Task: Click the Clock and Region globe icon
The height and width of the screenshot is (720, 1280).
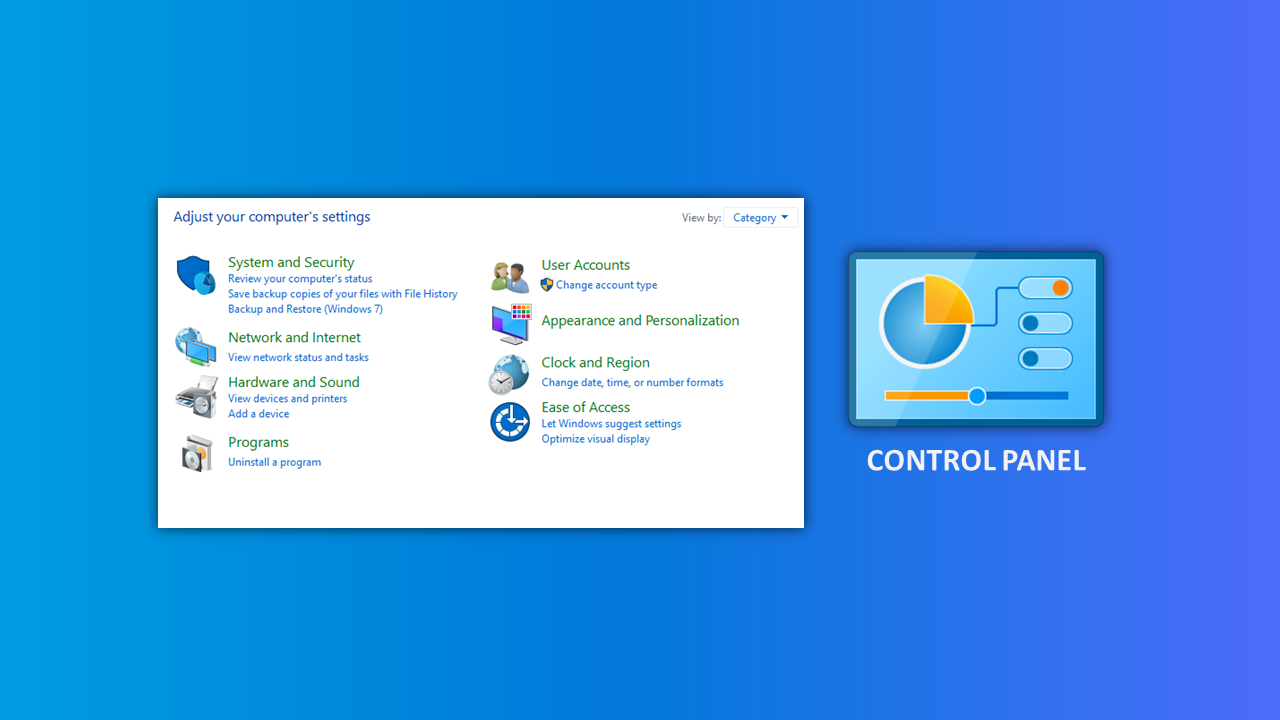Action: pyautogui.click(x=509, y=374)
